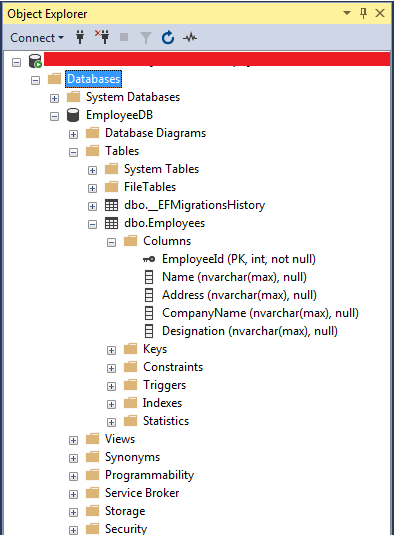This screenshot has height=537, width=394.
Task: Expand the Views folder node
Action: (x=73, y=440)
